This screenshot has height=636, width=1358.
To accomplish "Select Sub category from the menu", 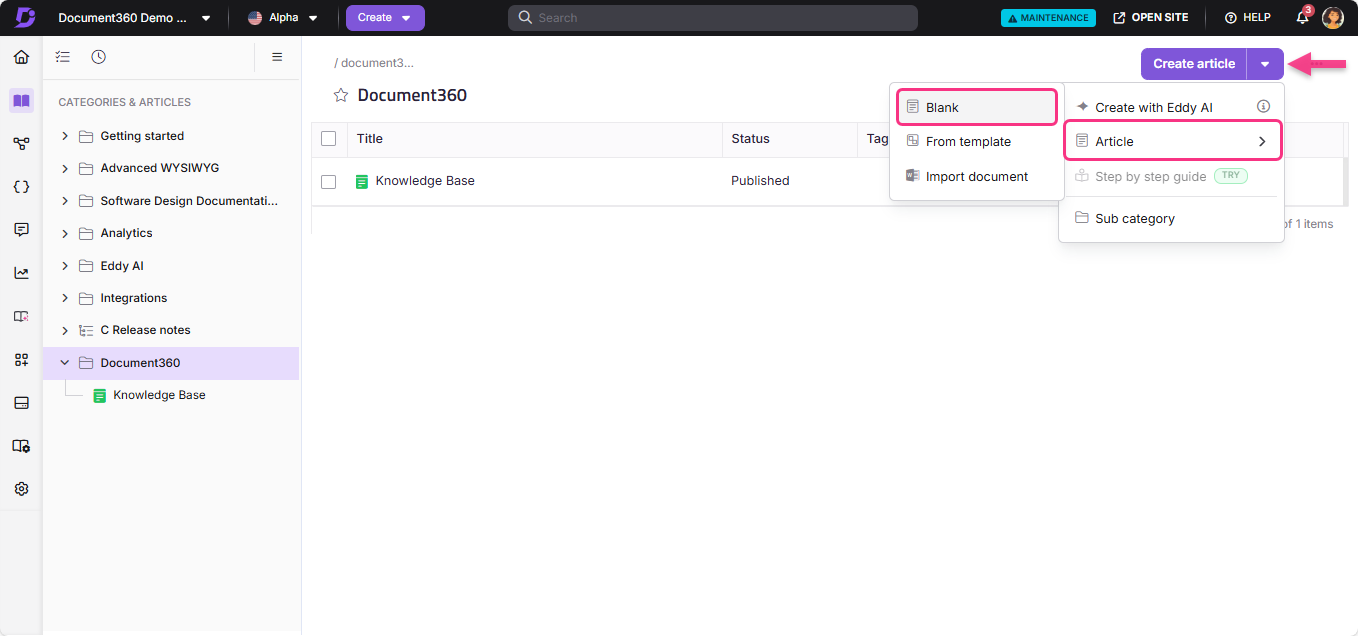I will coord(1137,218).
